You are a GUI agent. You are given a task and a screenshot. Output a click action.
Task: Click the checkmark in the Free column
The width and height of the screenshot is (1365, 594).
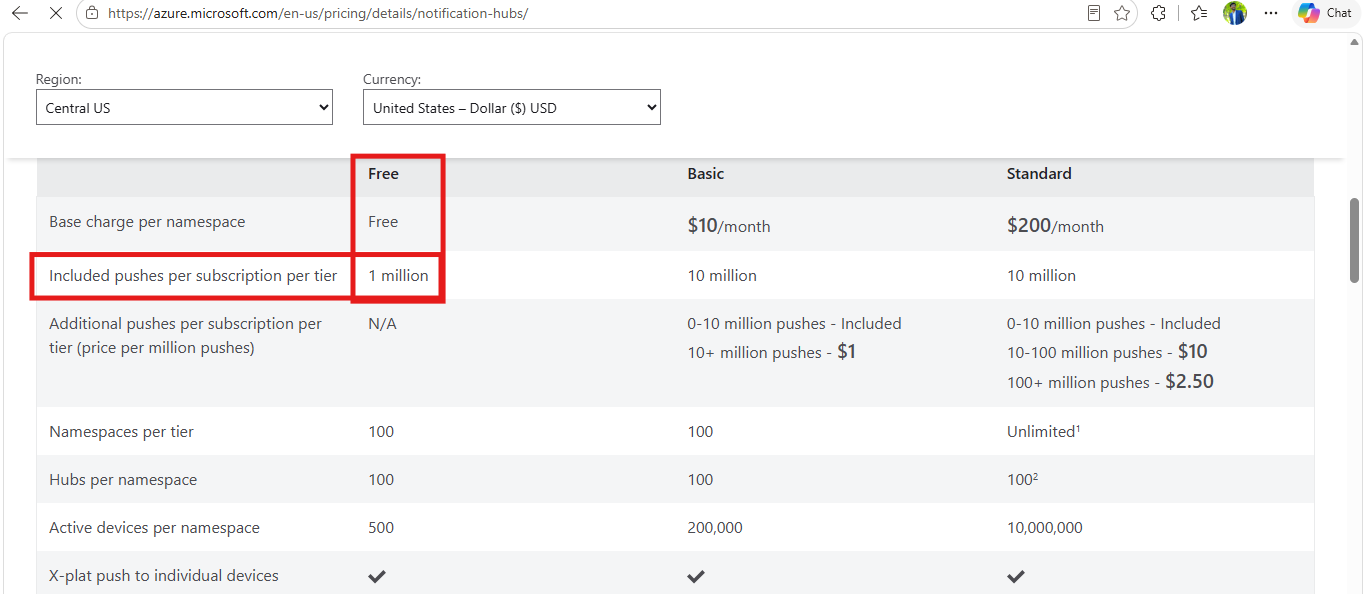click(377, 576)
